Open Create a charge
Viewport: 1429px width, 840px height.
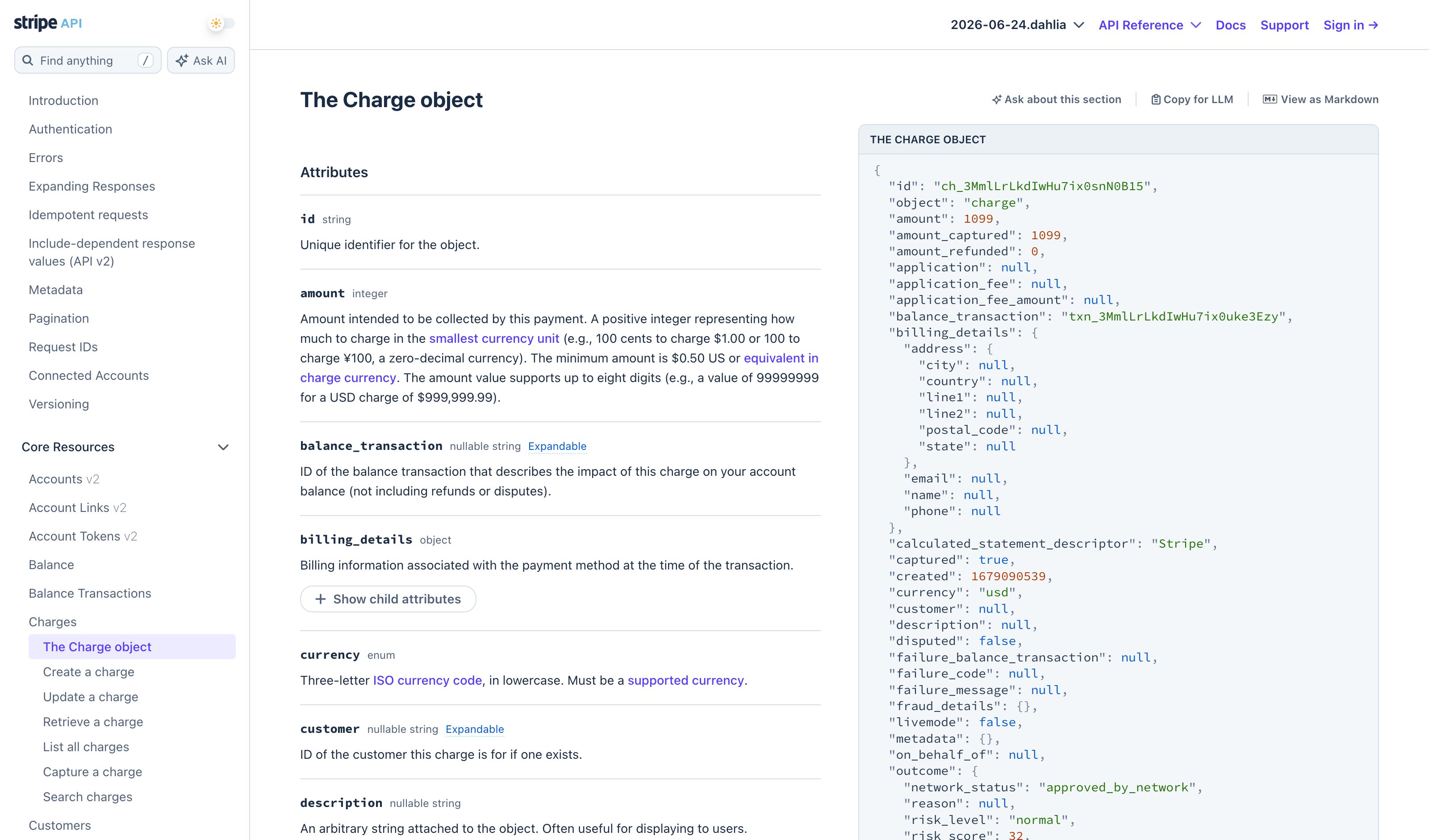[x=88, y=672]
